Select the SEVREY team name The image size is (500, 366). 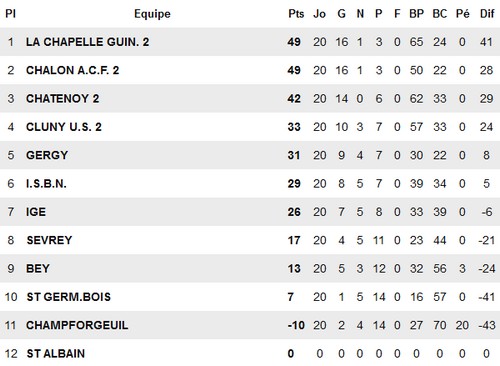point(49,240)
